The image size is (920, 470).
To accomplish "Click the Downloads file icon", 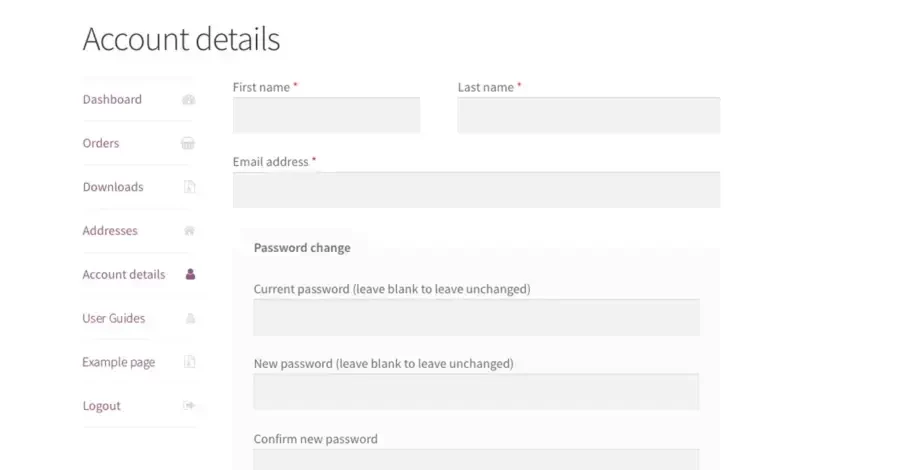I will (190, 187).
